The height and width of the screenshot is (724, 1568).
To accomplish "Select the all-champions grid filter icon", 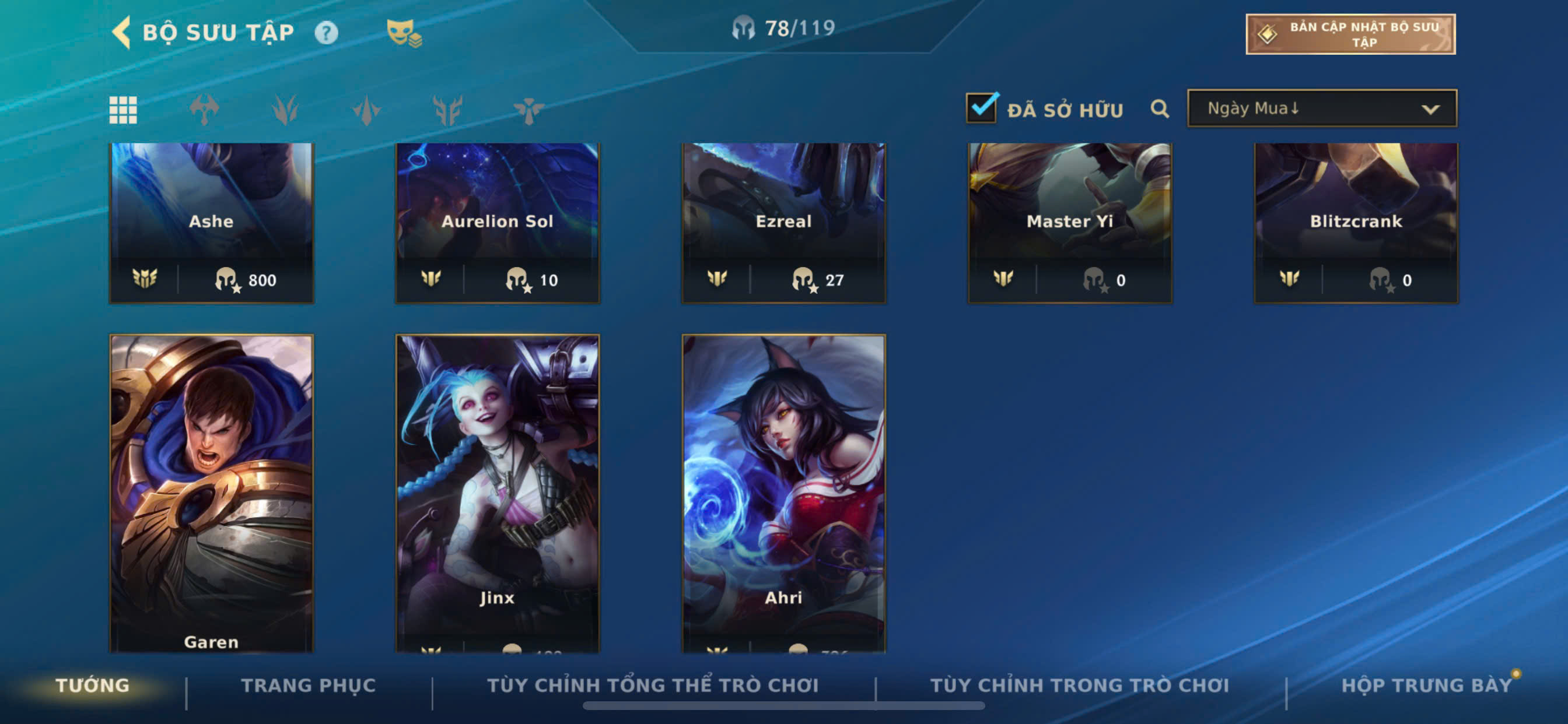I will tap(123, 110).
